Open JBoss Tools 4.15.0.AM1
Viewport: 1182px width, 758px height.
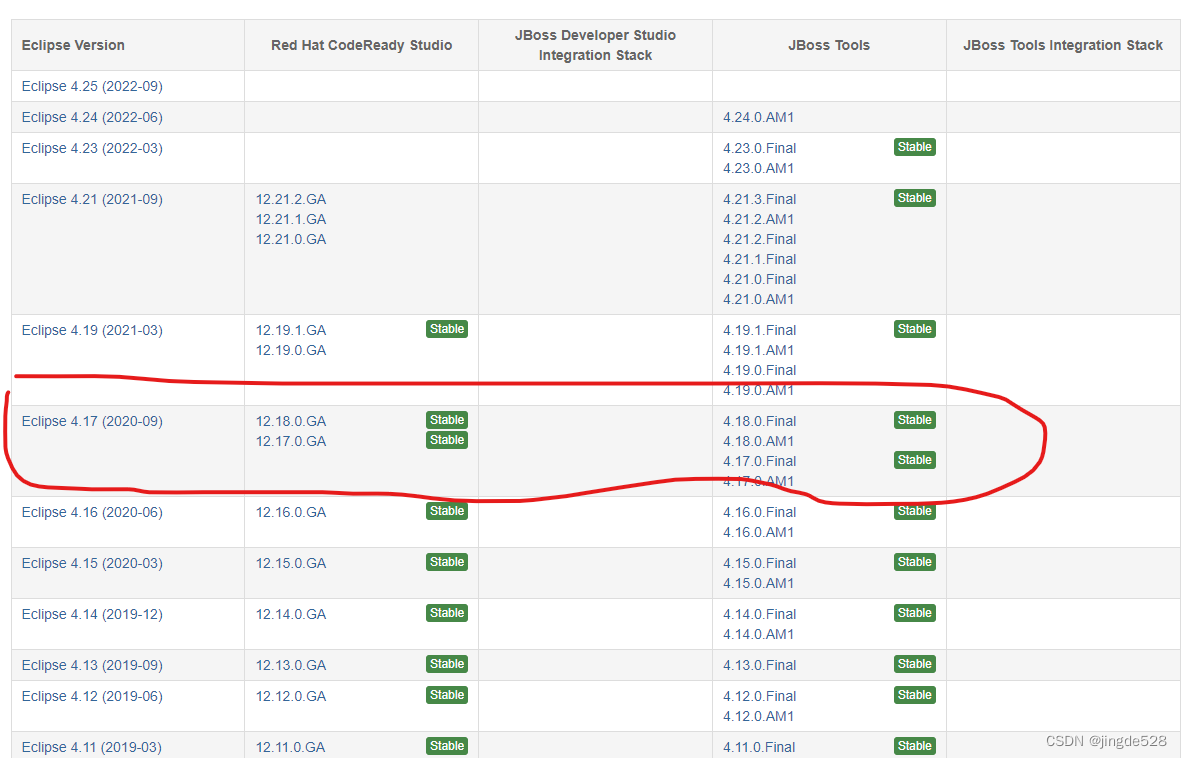tap(758, 583)
